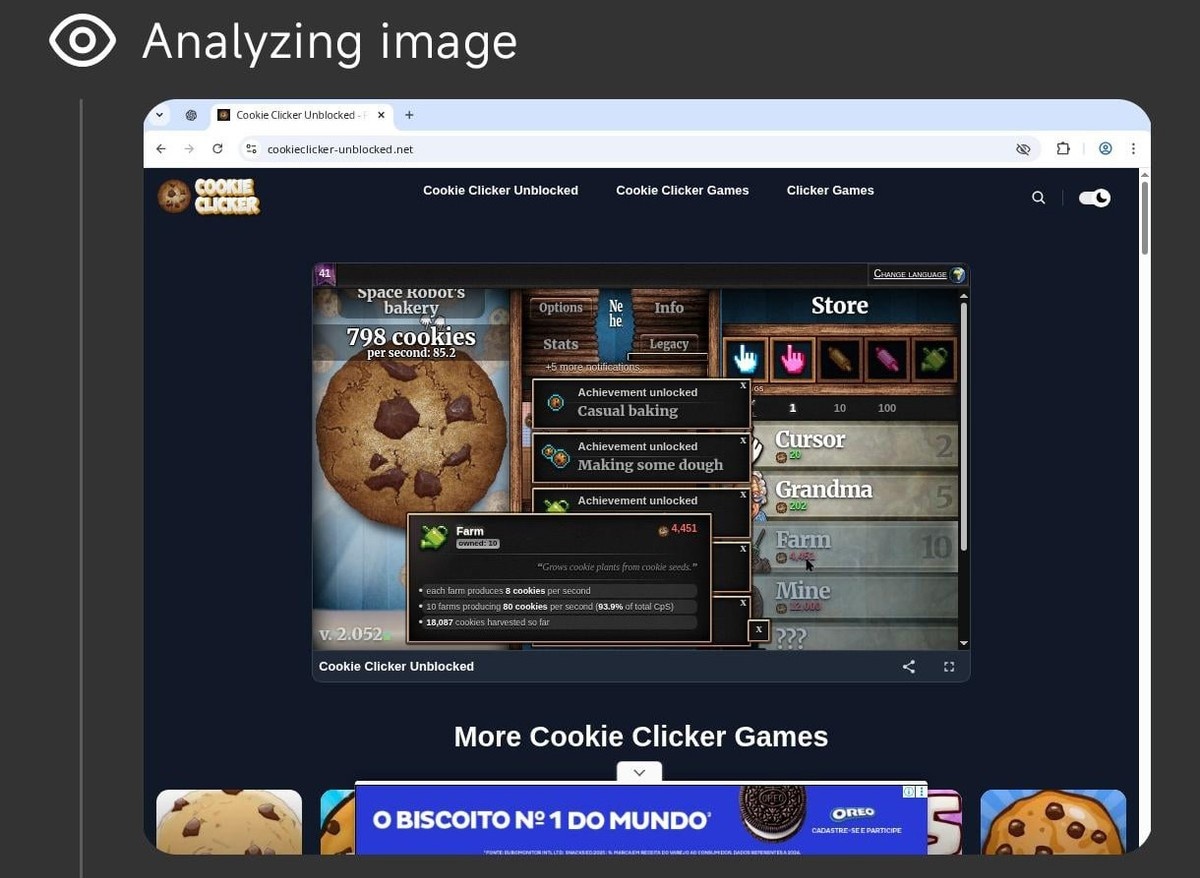
Task: Open the Clicker Games menu item
Action: (x=830, y=190)
